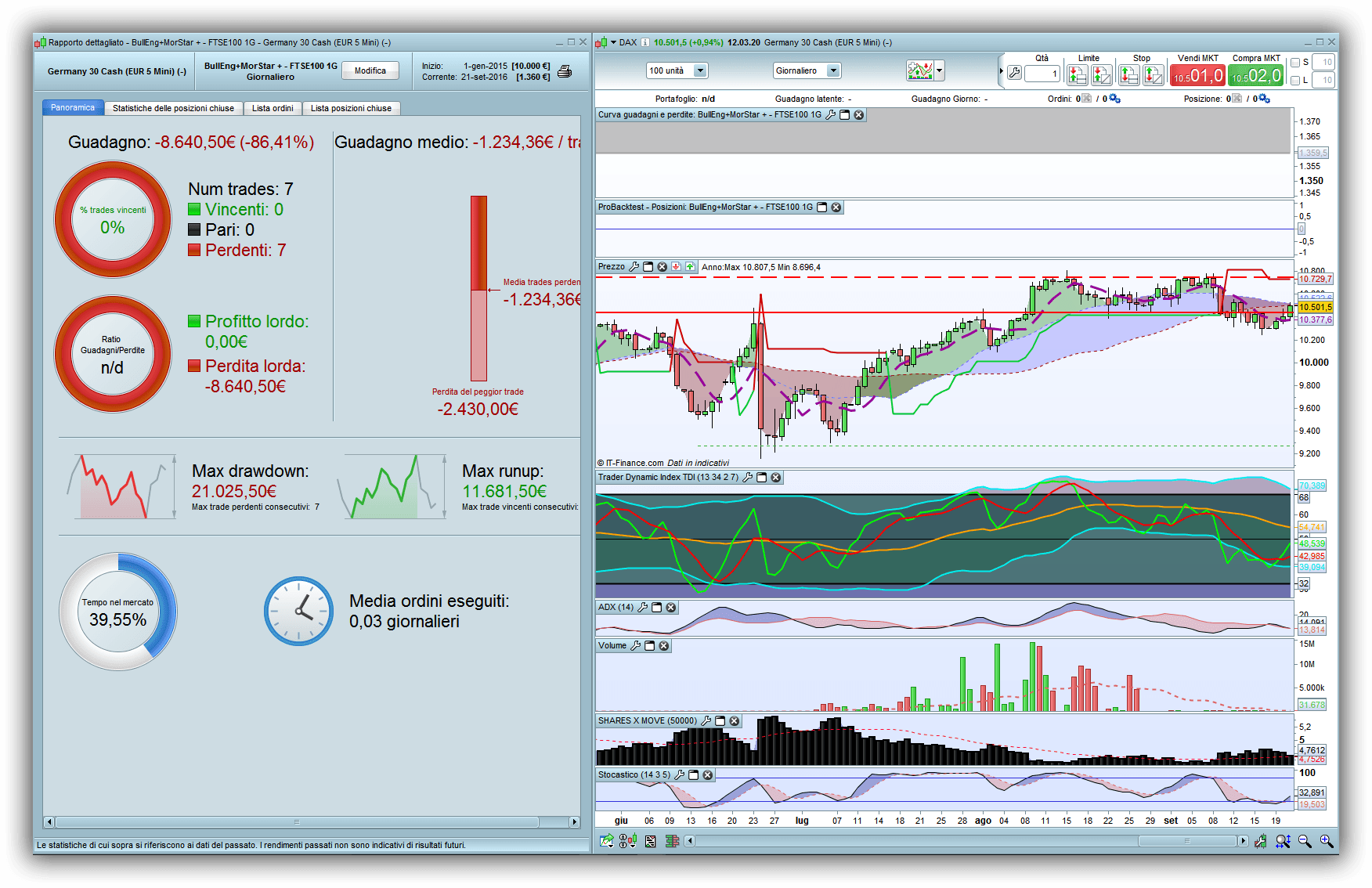Move Prezzo panel up with green arrow

tap(690, 267)
